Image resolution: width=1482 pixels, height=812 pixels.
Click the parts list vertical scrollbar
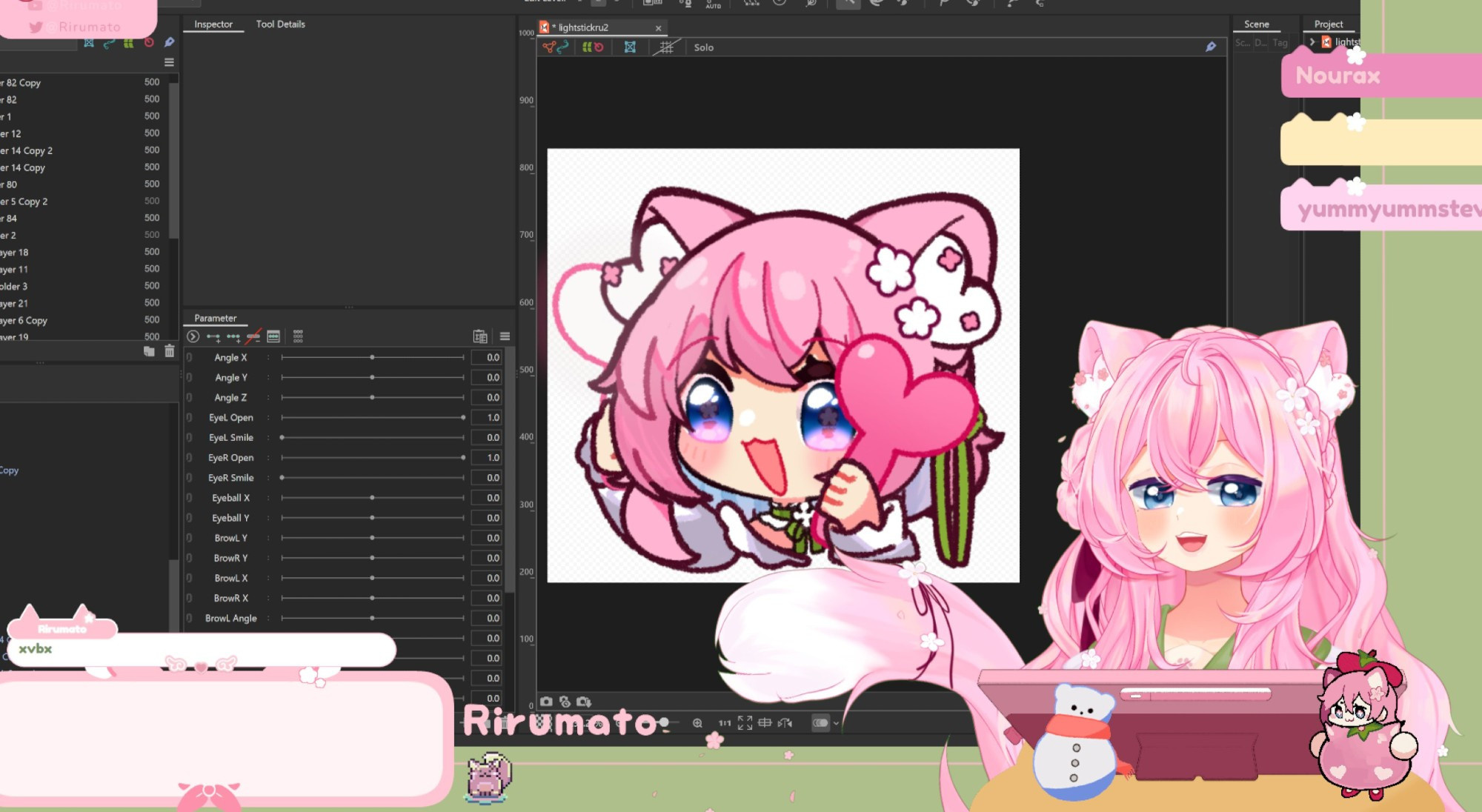173,160
